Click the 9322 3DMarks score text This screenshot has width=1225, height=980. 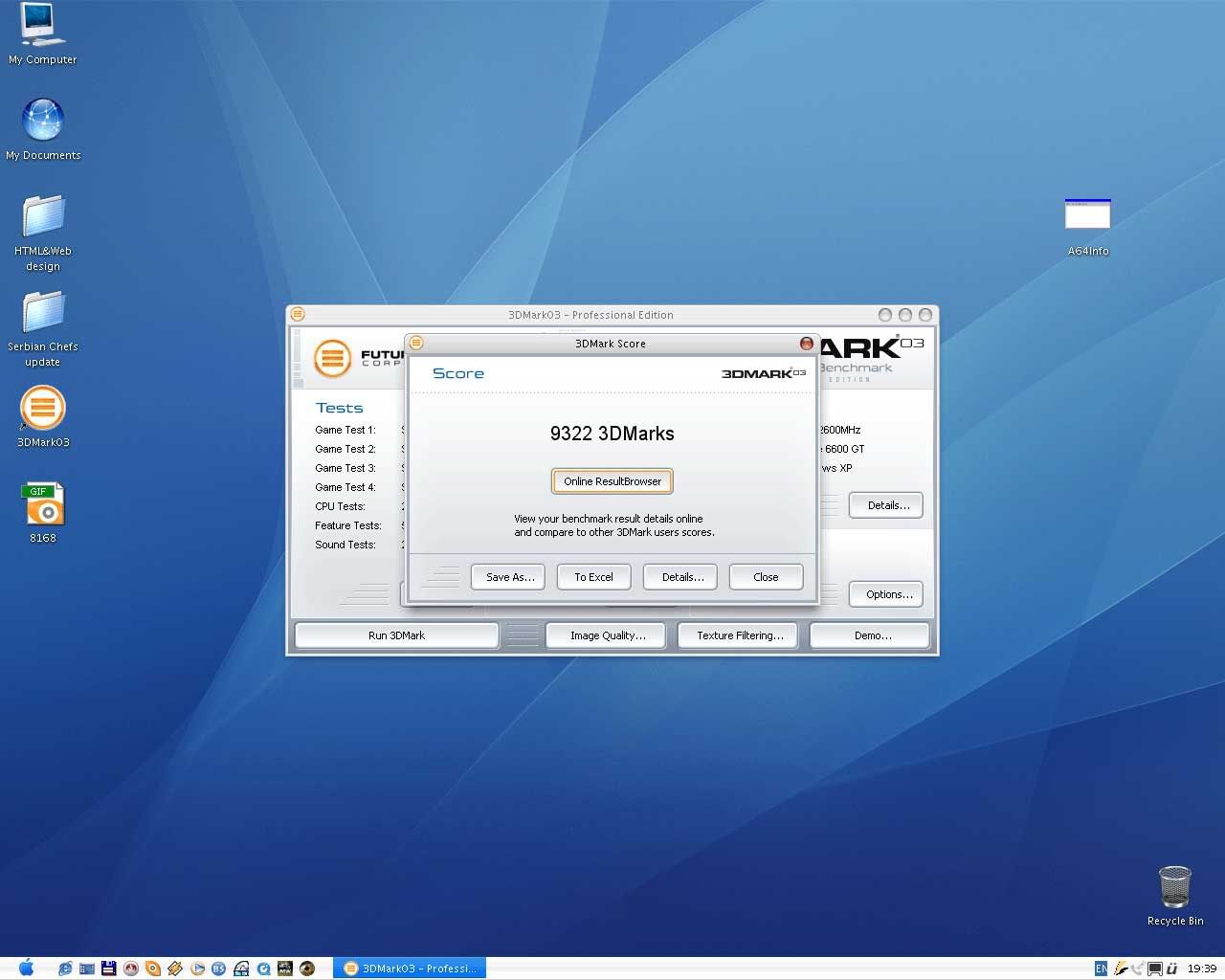point(612,434)
